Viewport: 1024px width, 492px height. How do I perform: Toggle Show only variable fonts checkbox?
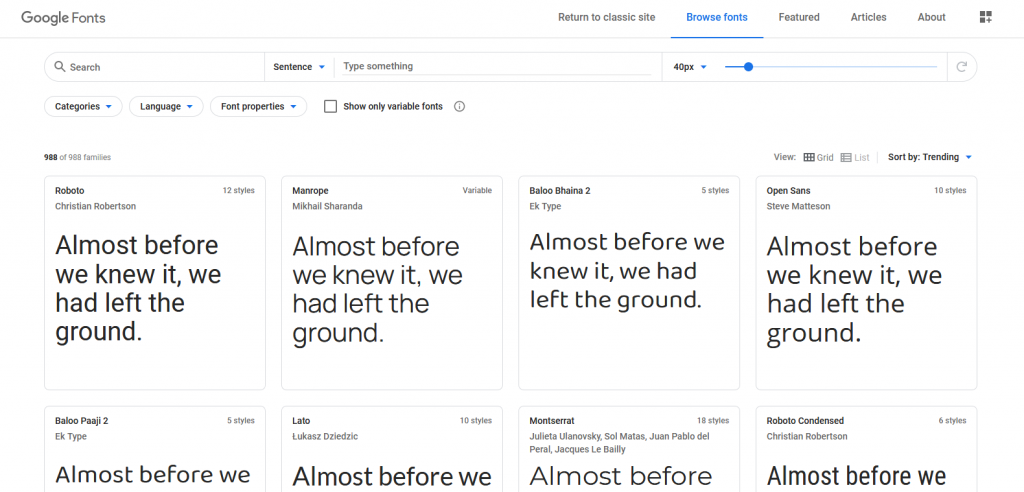point(330,107)
